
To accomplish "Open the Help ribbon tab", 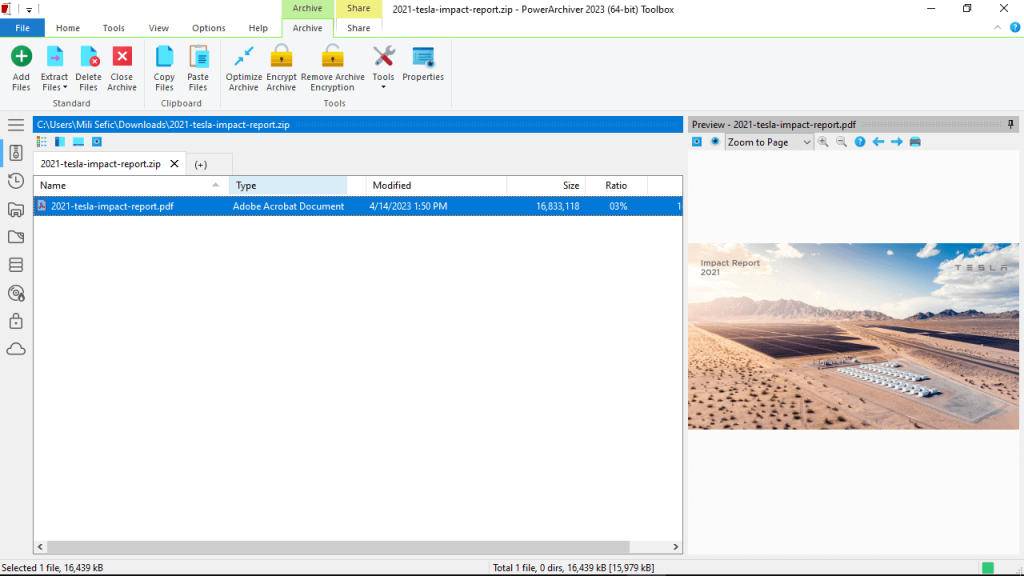I will 258,28.
